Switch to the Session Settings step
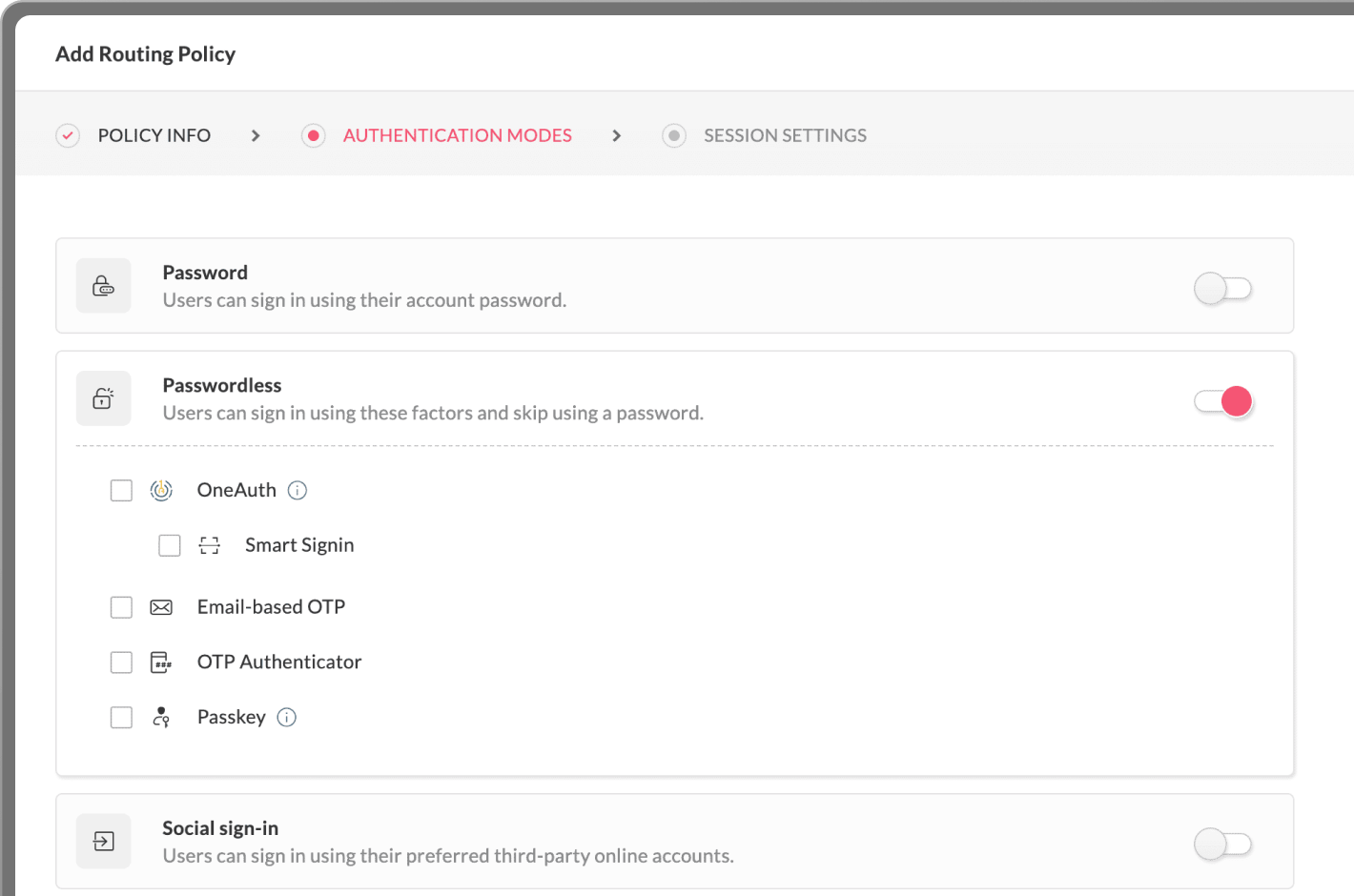This screenshot has height=896, width=1354. pyautogui.click(x=784, y=135)
